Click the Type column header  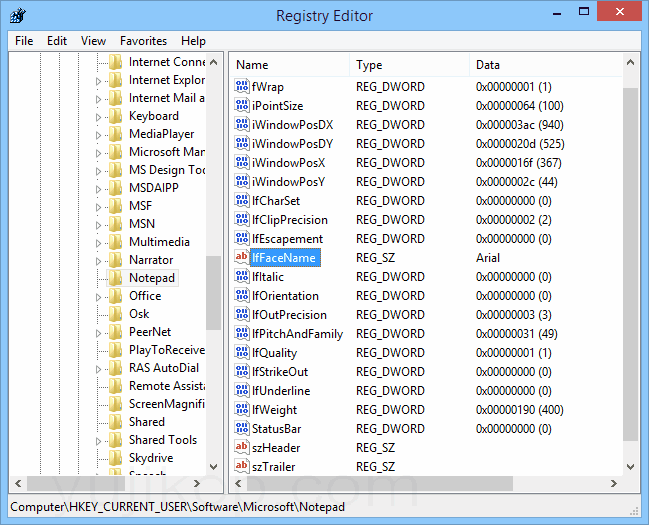coord(409,65)
